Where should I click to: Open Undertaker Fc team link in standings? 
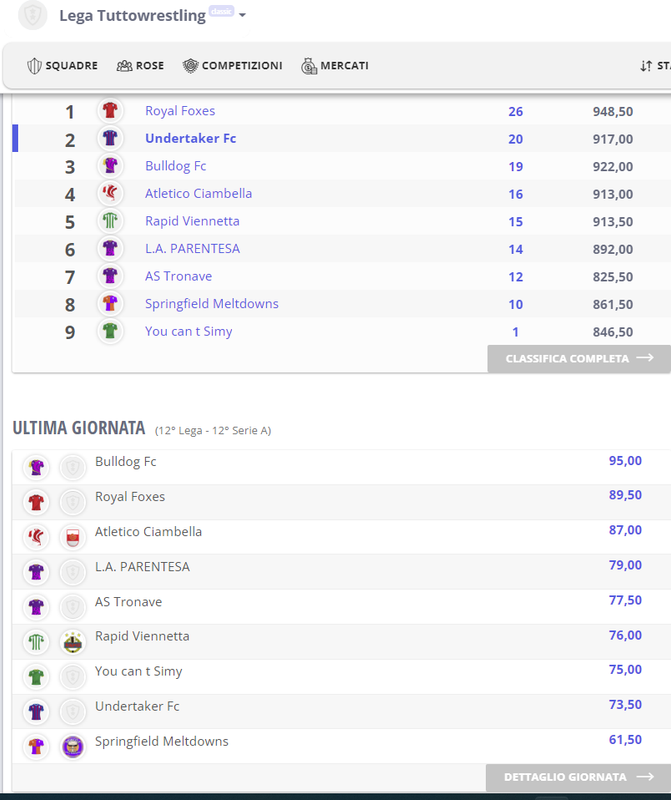click(x=190, y=138)
